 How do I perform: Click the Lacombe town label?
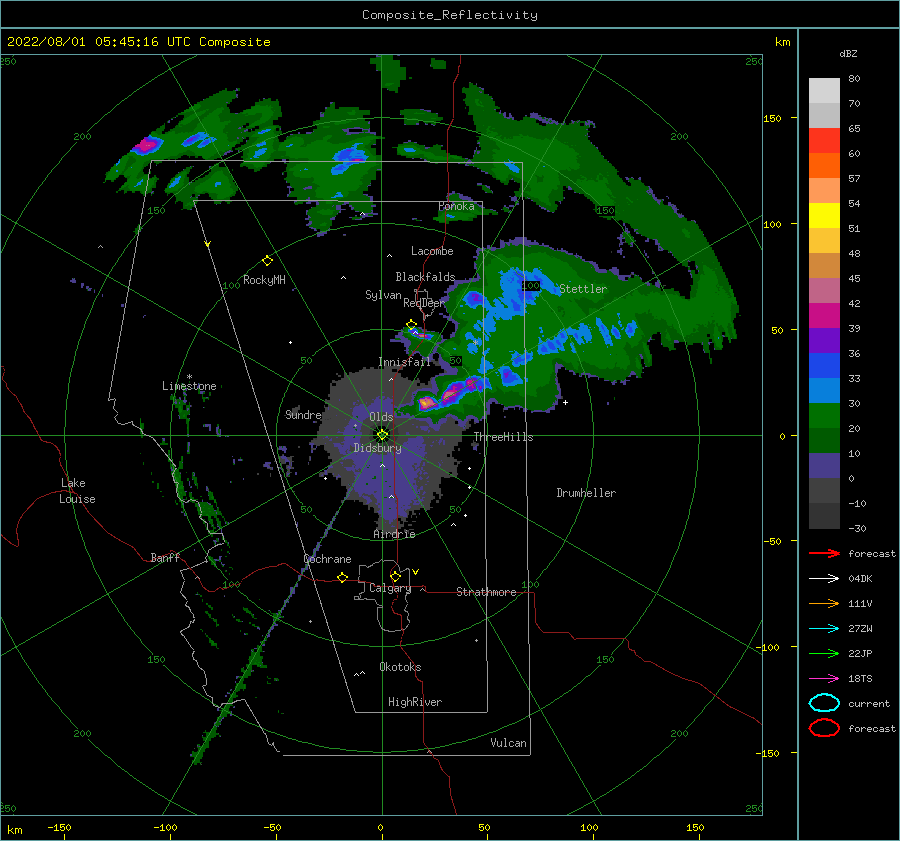(x=432, y=251)
